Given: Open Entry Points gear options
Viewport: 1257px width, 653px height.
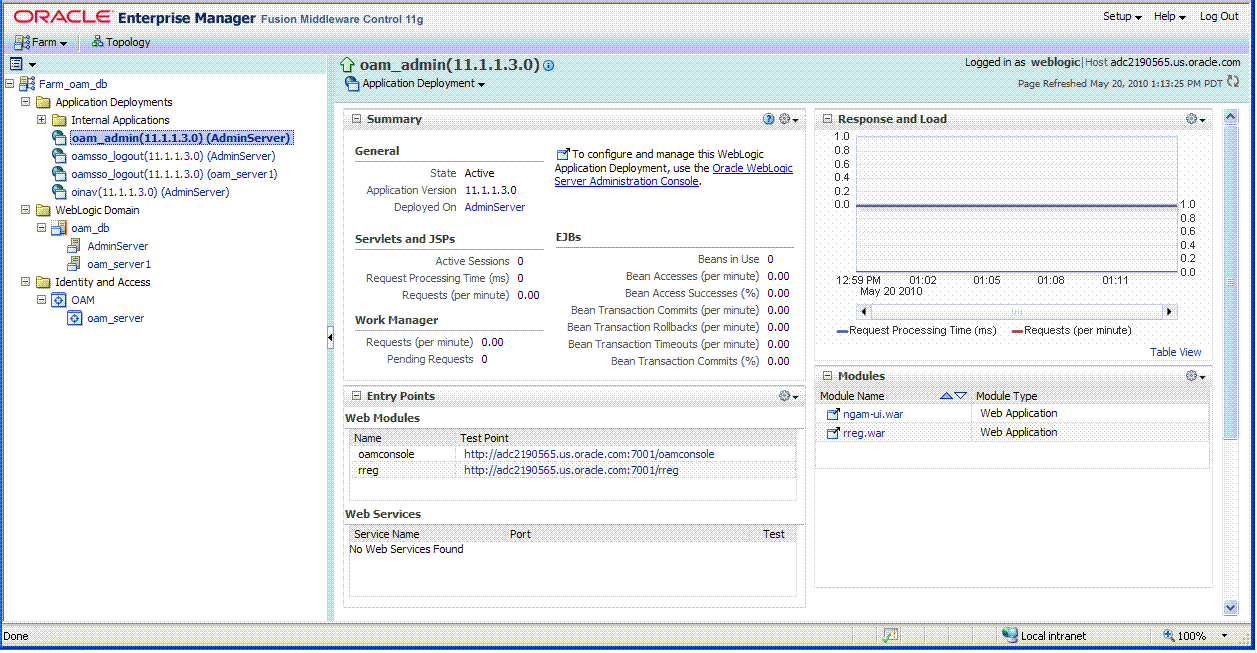Looking at the screenshot, I should coord(789,396).
